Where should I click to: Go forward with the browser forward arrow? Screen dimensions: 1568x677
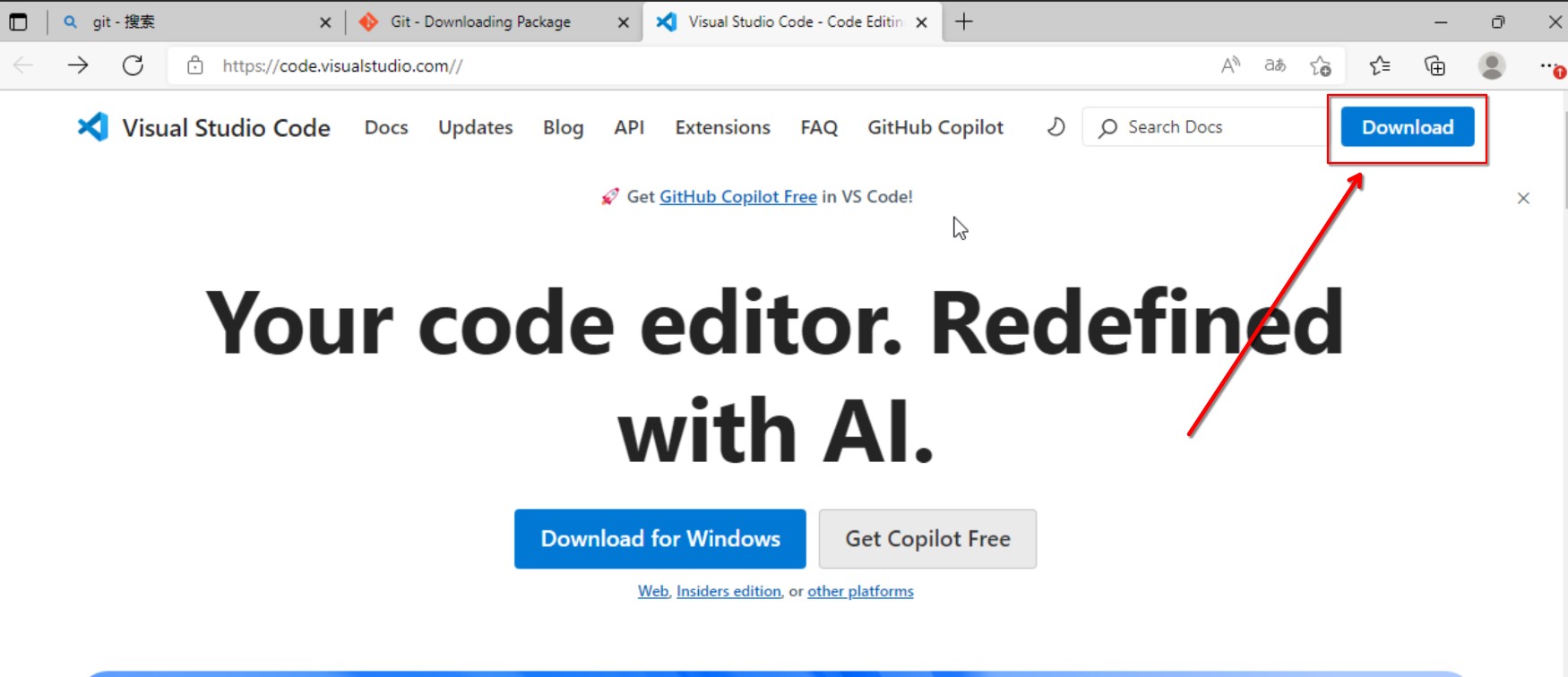click(78, 65)
